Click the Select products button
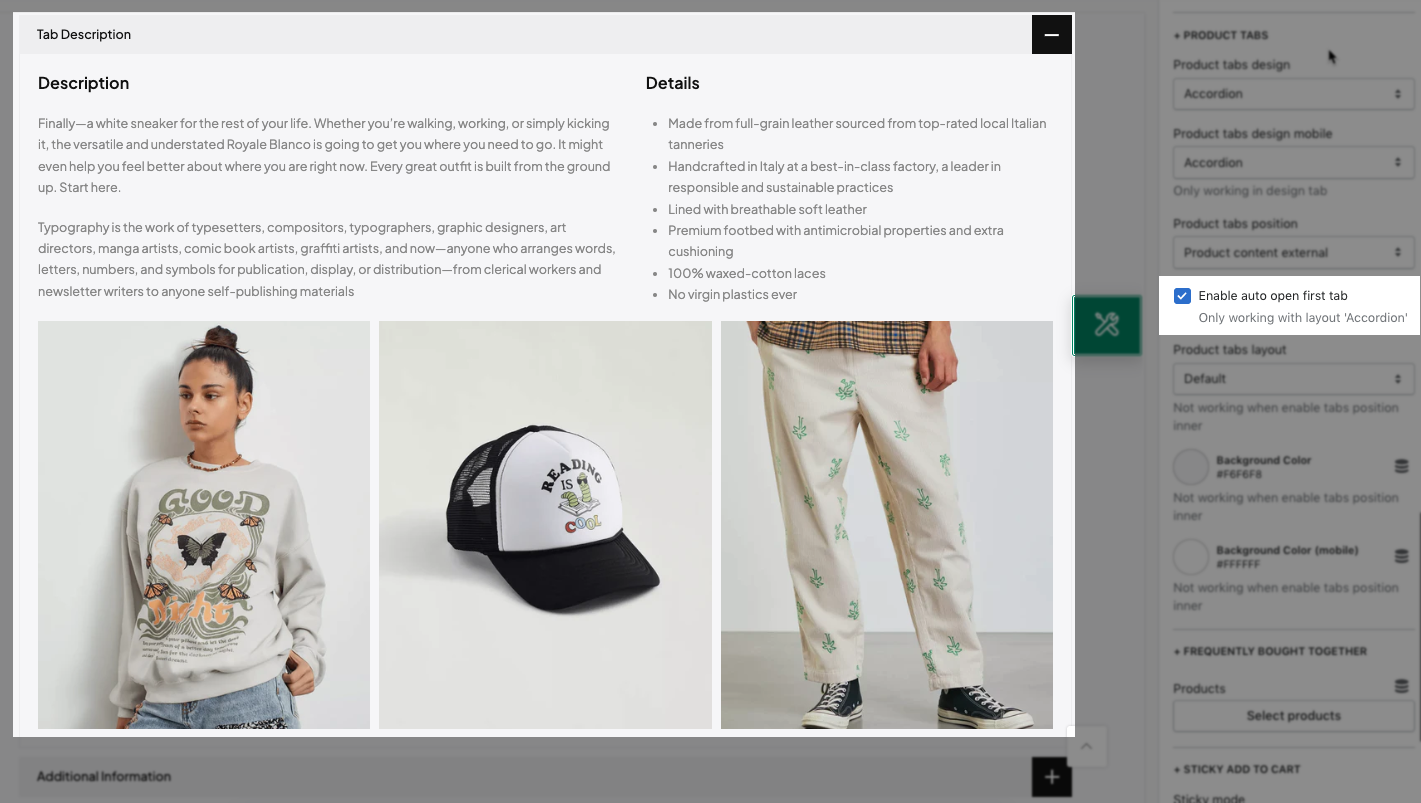This screenshot has height=803, width=1421. click(1293, 716)
